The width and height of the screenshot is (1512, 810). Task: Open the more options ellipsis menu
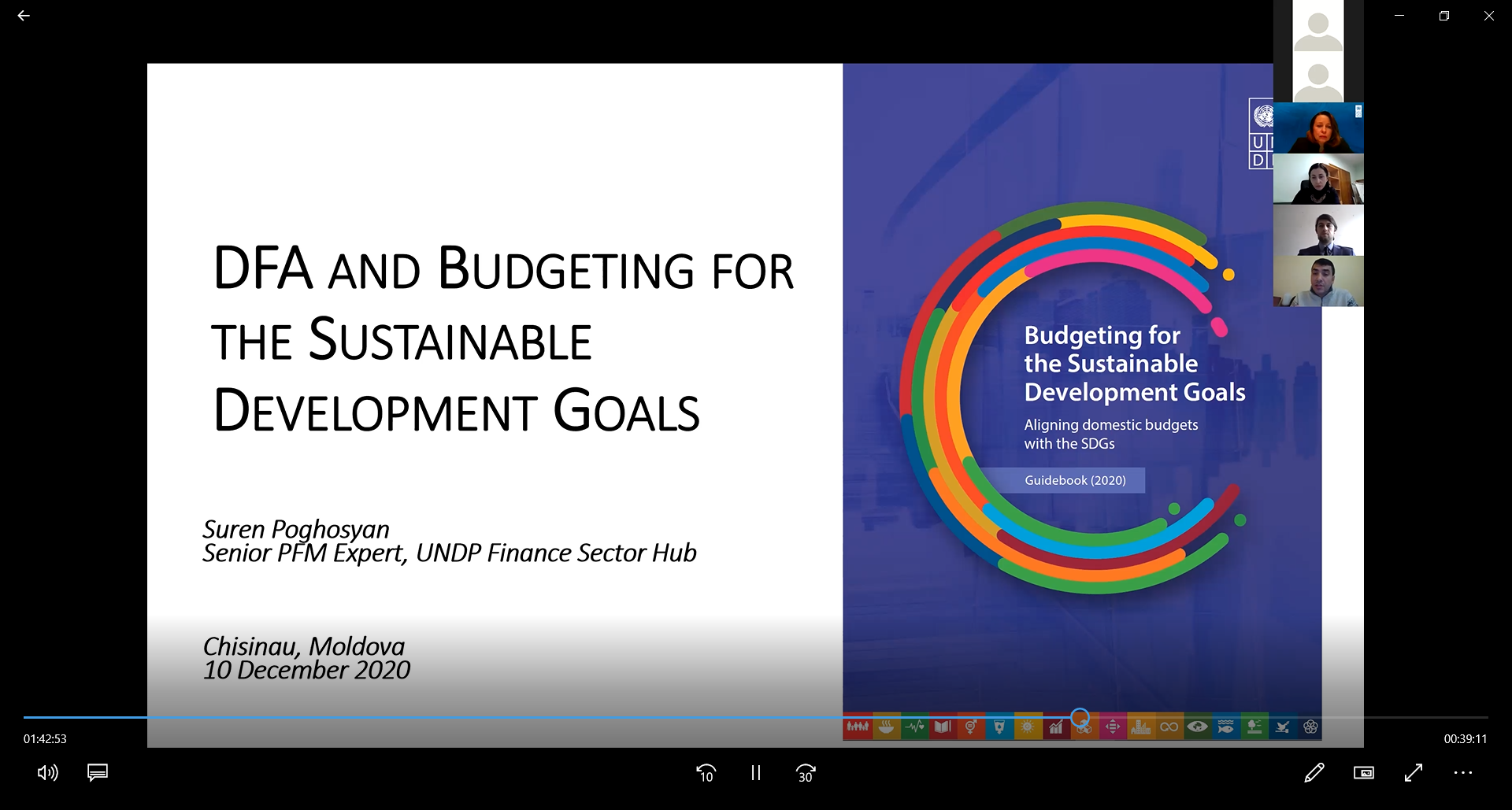click(x=1463, y=773)
